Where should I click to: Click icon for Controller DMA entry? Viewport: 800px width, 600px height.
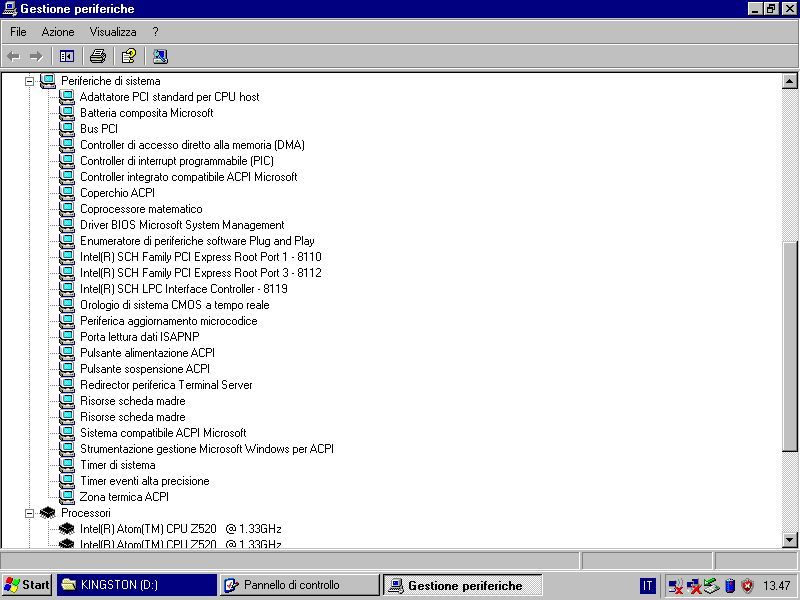pos(66,144)
